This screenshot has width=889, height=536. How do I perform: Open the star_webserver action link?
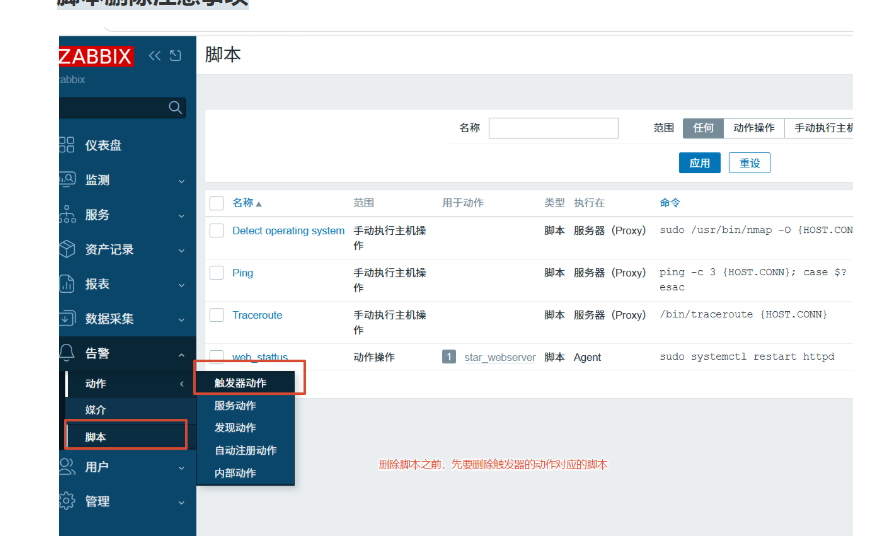(x=499, y=357)
